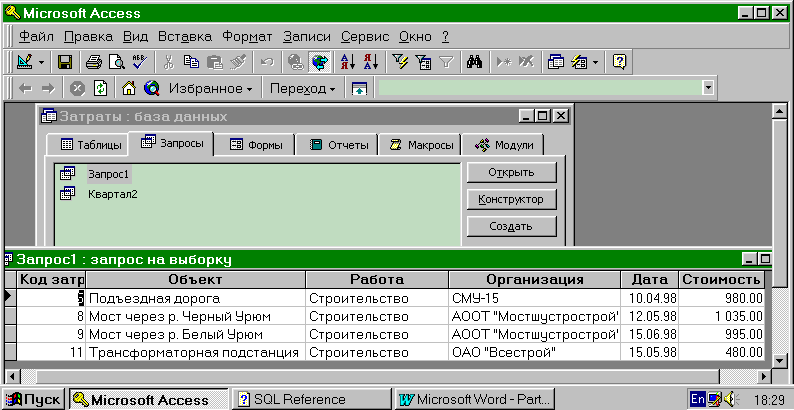Click the Format Painter brush icon
794x410 pixels.
pos(238,62)
